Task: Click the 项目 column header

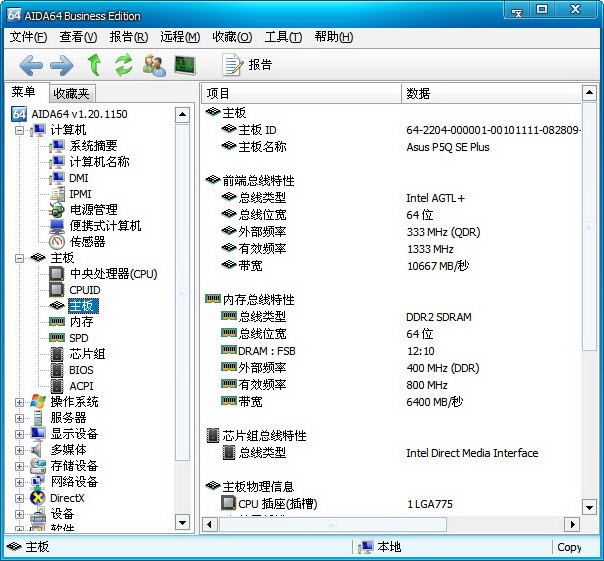Action: [300, 93]
